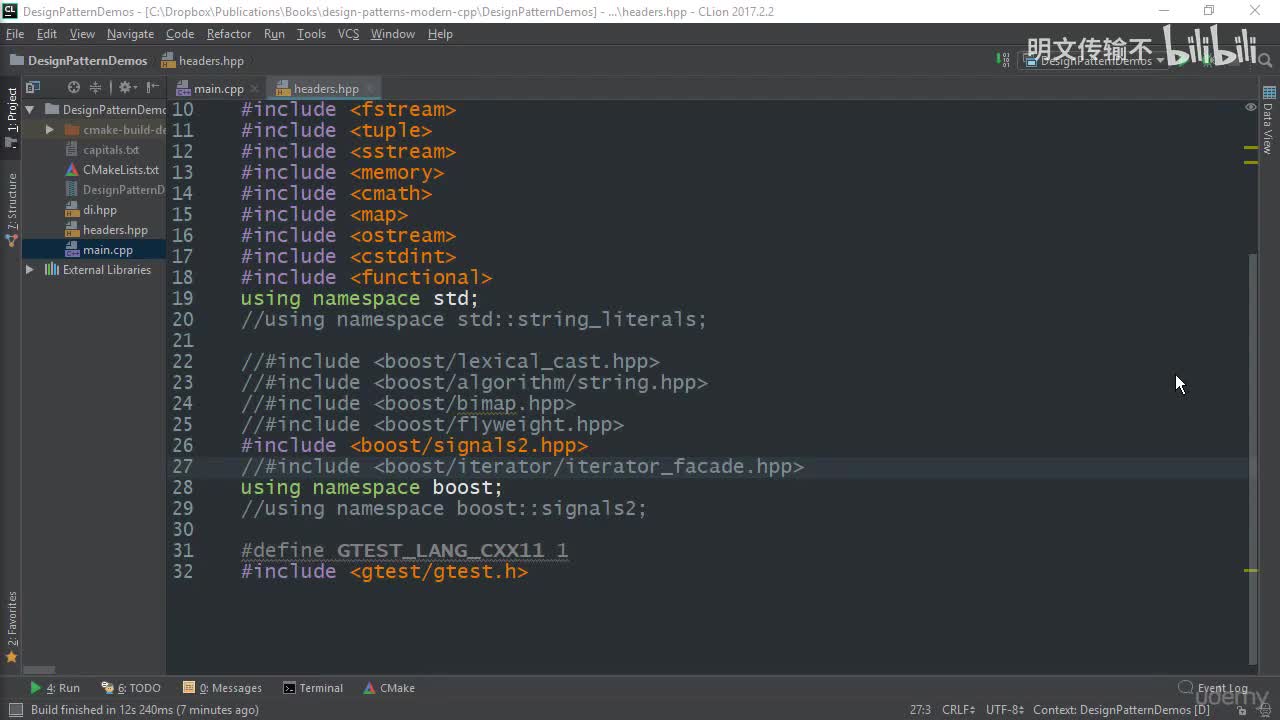Image resolution: width=1280 pixels, height=720 pixels.
Task: Open the Event Log
Action: coord(1213,688)
